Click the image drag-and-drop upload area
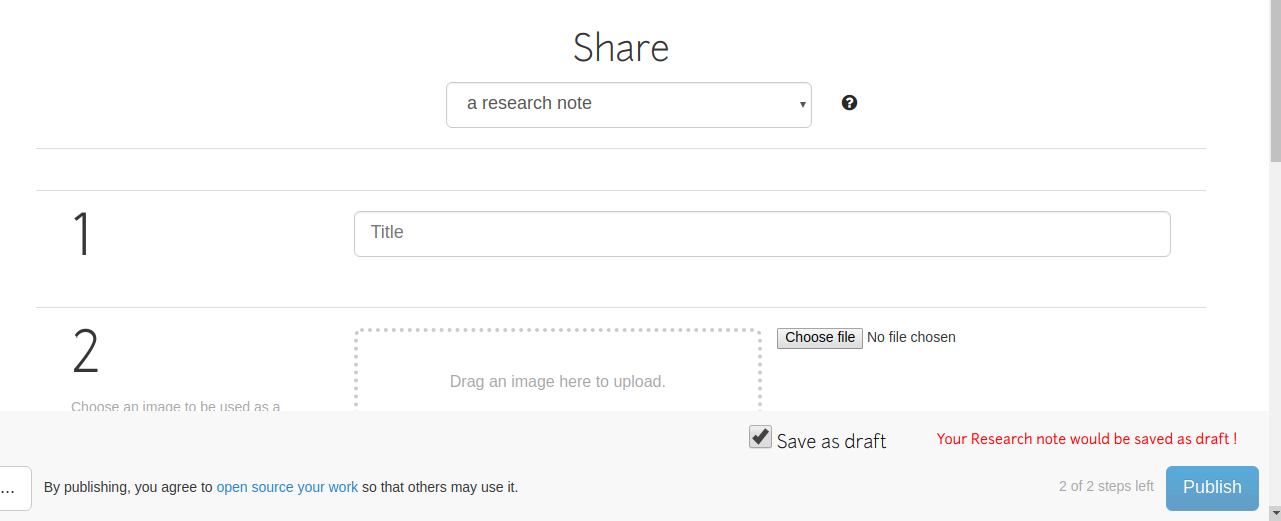The height and width of the screenshot is (521, 1281). coord(558,370)
